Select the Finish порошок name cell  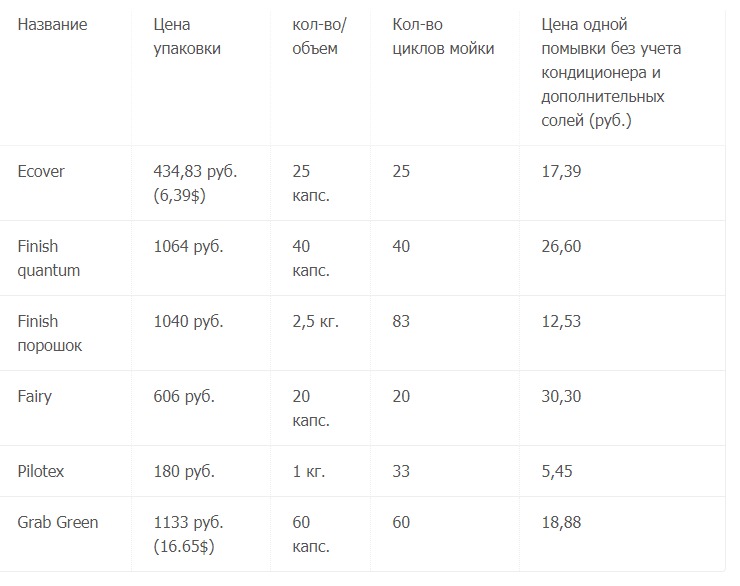(x=50, y=333)
